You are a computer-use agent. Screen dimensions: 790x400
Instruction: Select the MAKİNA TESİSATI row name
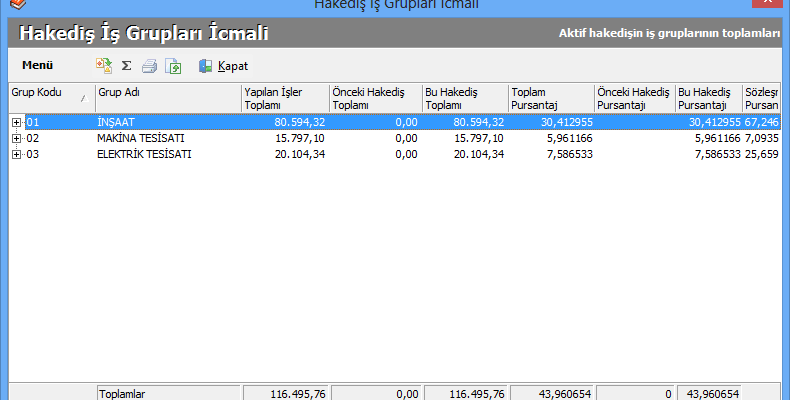pyautogui.click(x=140, y=138)
